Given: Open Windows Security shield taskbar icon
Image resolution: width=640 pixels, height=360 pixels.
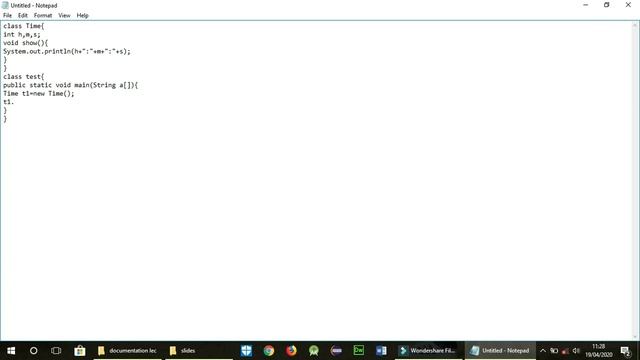Looking at the screenshot, I should (246, 351).
